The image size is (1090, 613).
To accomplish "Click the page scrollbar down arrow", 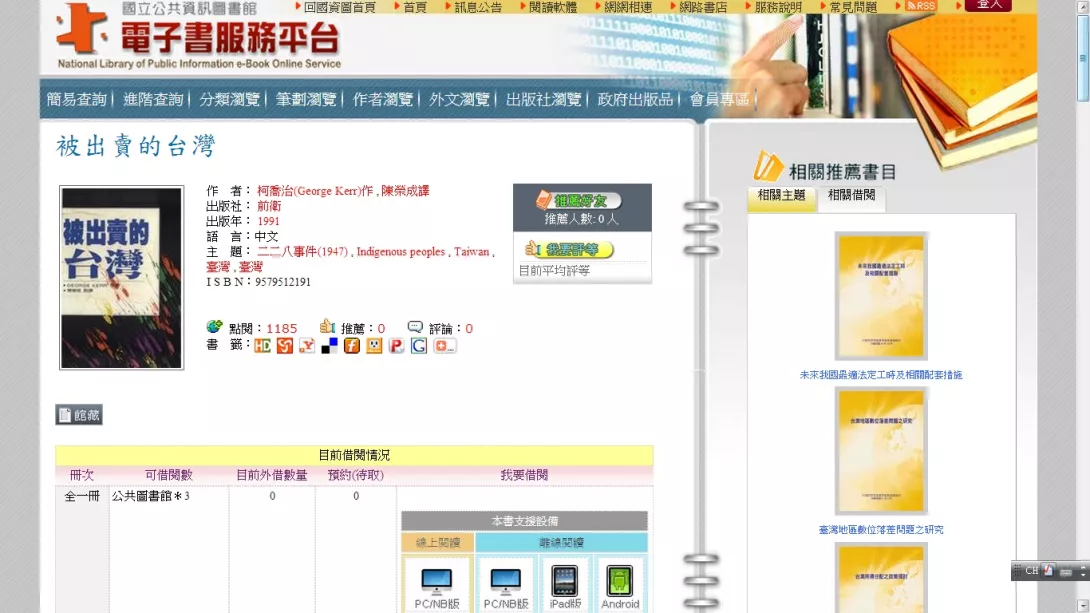I will click(1083, 605).
